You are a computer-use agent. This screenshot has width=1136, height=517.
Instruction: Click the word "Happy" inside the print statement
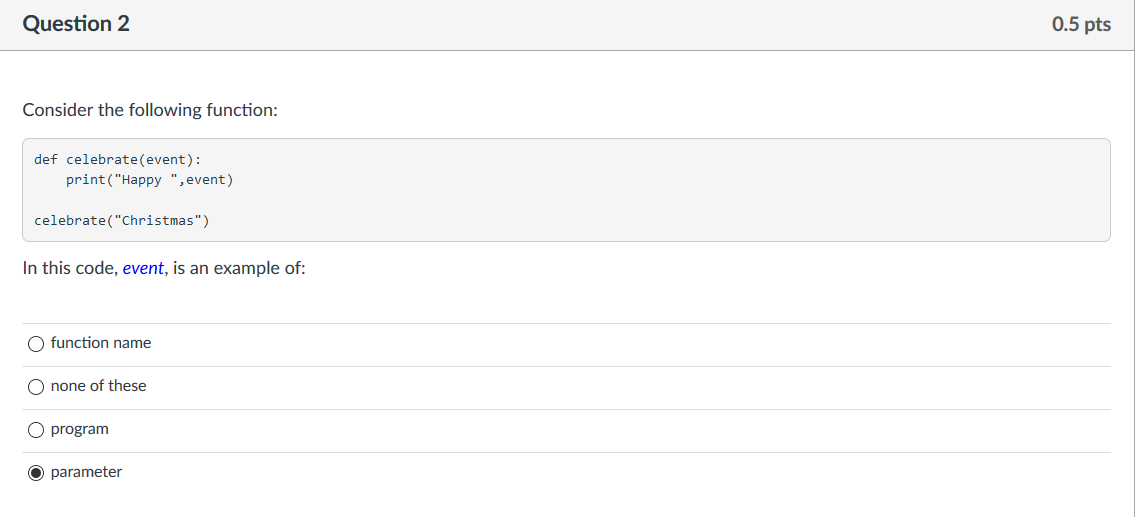(x=141, y=180)
